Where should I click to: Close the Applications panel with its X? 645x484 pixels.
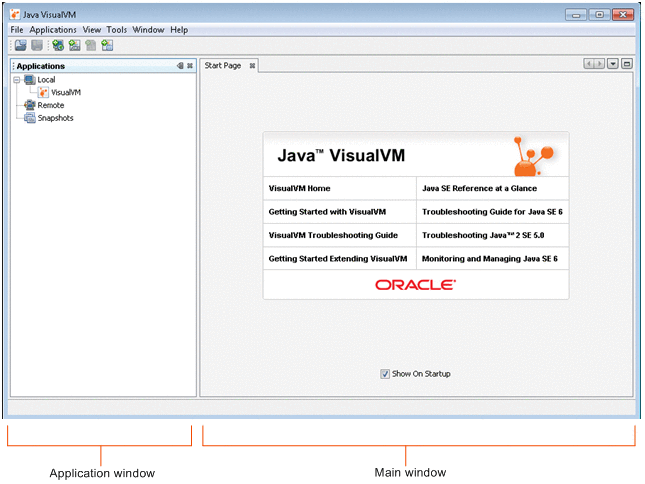190,66
